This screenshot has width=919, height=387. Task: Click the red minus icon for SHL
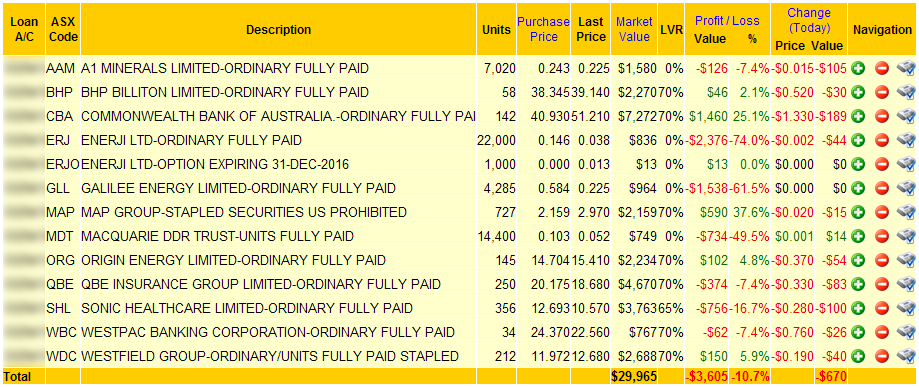click(x=882, y=308)
